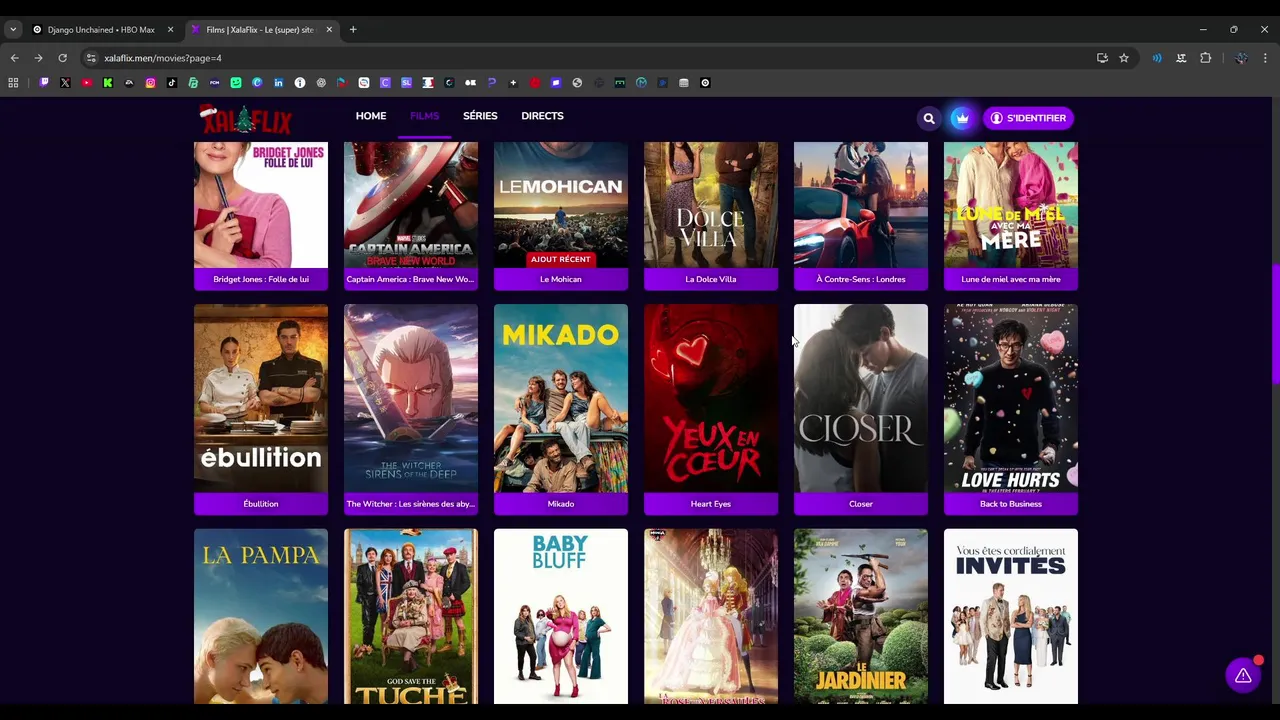This screenshot has height=720, width=1280.
Task: Open the Le Mohican title link
Action: (x=561, y=279)
